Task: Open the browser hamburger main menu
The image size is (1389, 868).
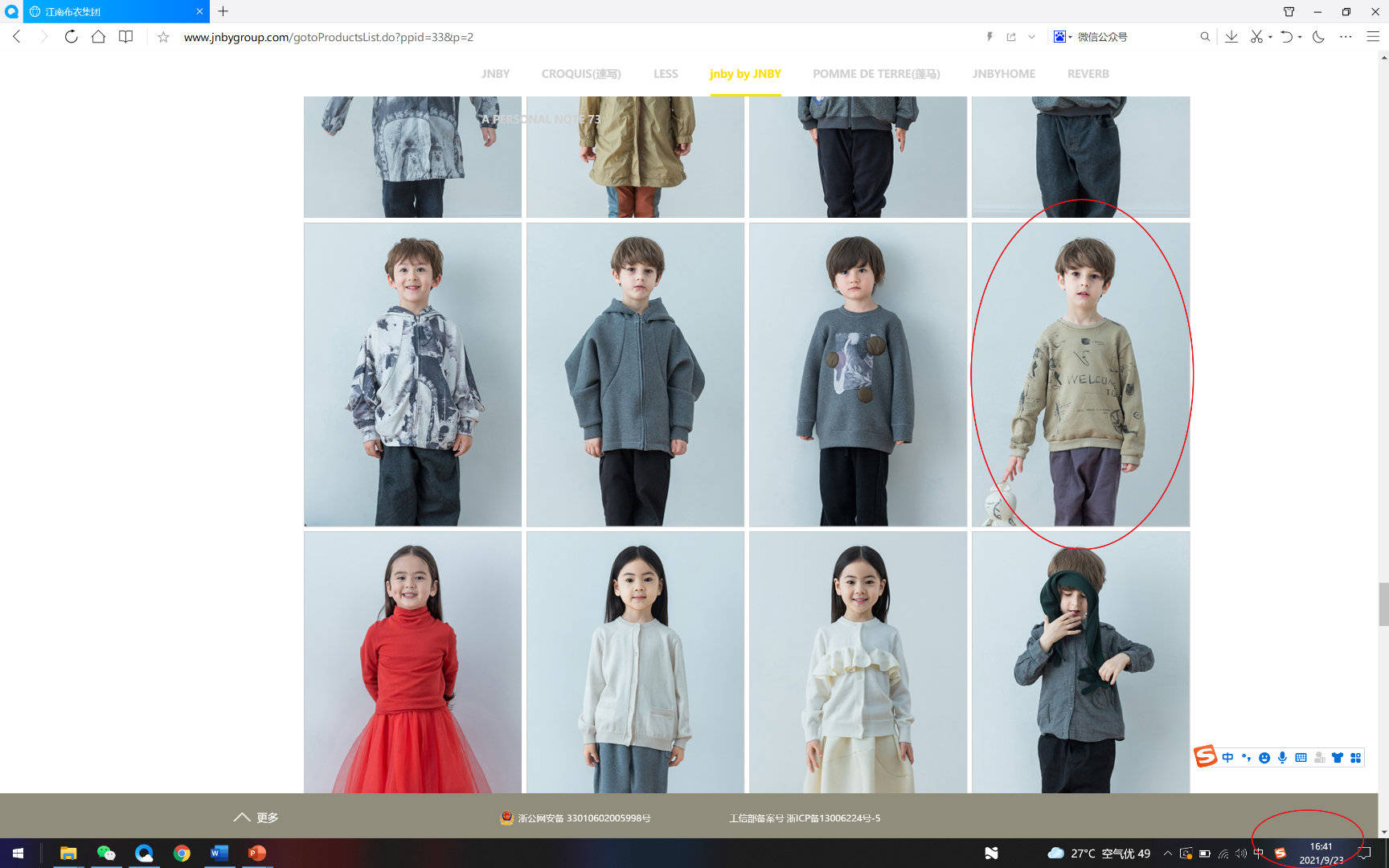Action: (x=1373, y=37)
